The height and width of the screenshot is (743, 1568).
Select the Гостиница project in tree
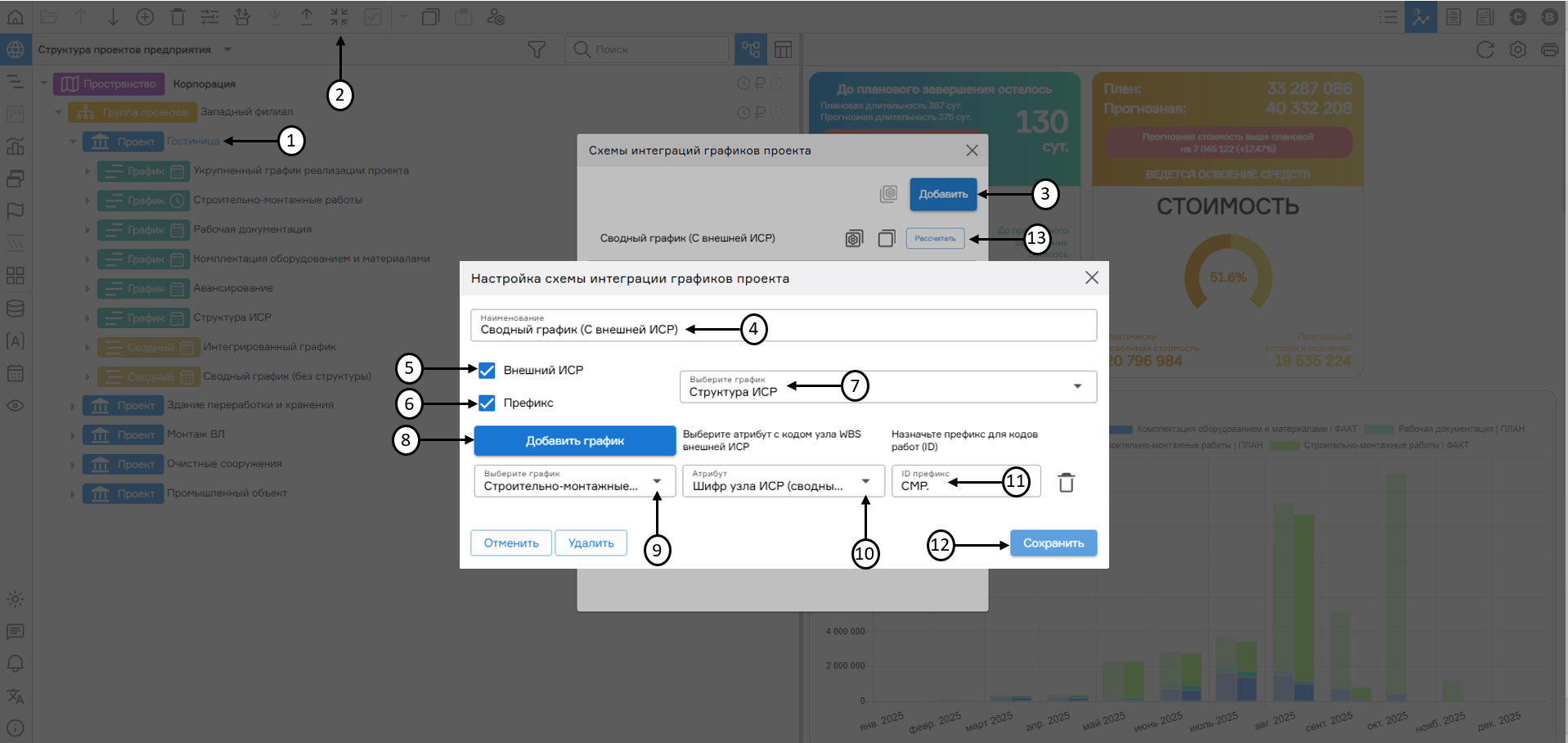[x=193, y=142]
